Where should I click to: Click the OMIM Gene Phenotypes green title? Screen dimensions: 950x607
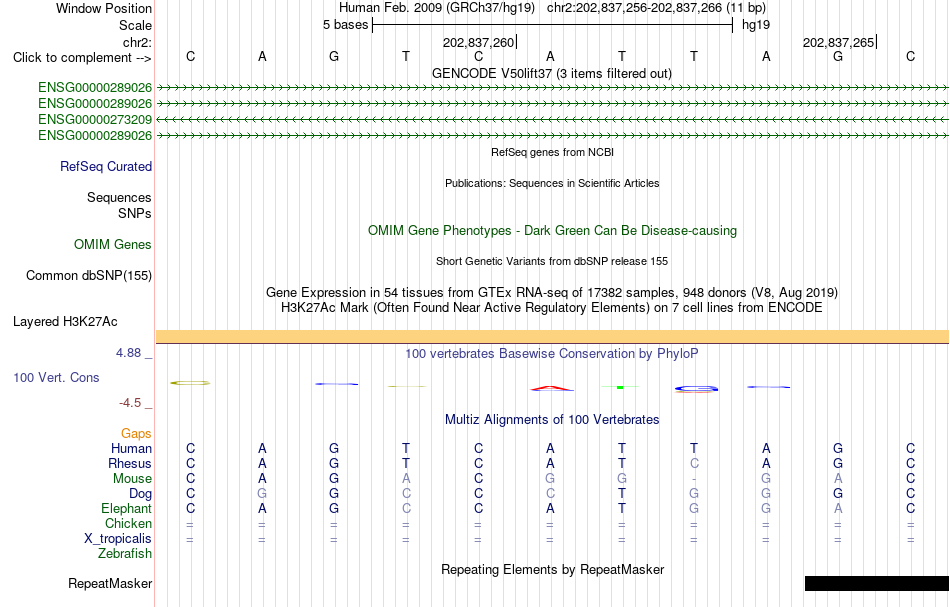[552, 231]
